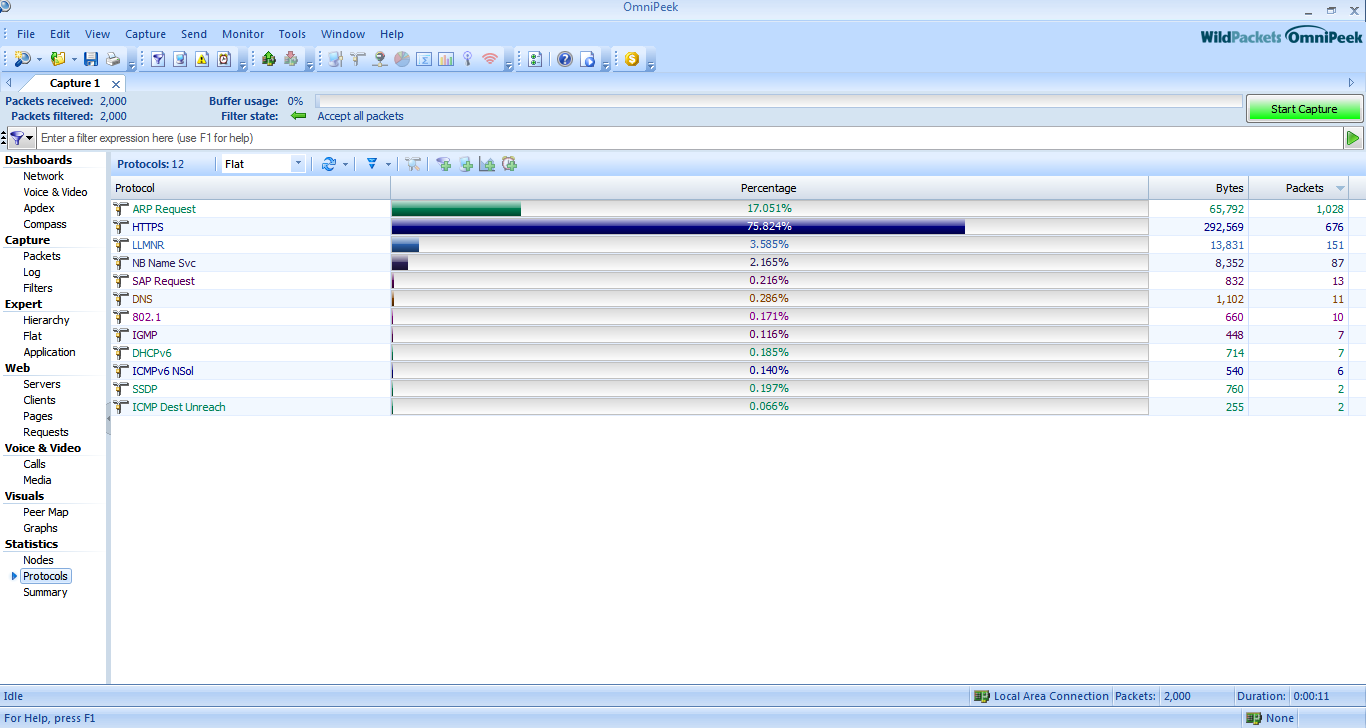Click the Save capture disk icon
Screen dimensions: 1366x728
pyautogui.click(x=91, y=59)
